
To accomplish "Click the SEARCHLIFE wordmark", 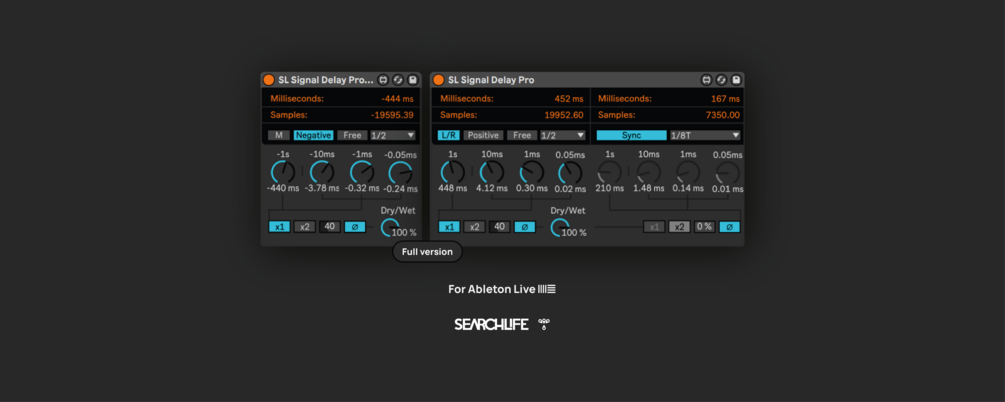I will point(492,324).
